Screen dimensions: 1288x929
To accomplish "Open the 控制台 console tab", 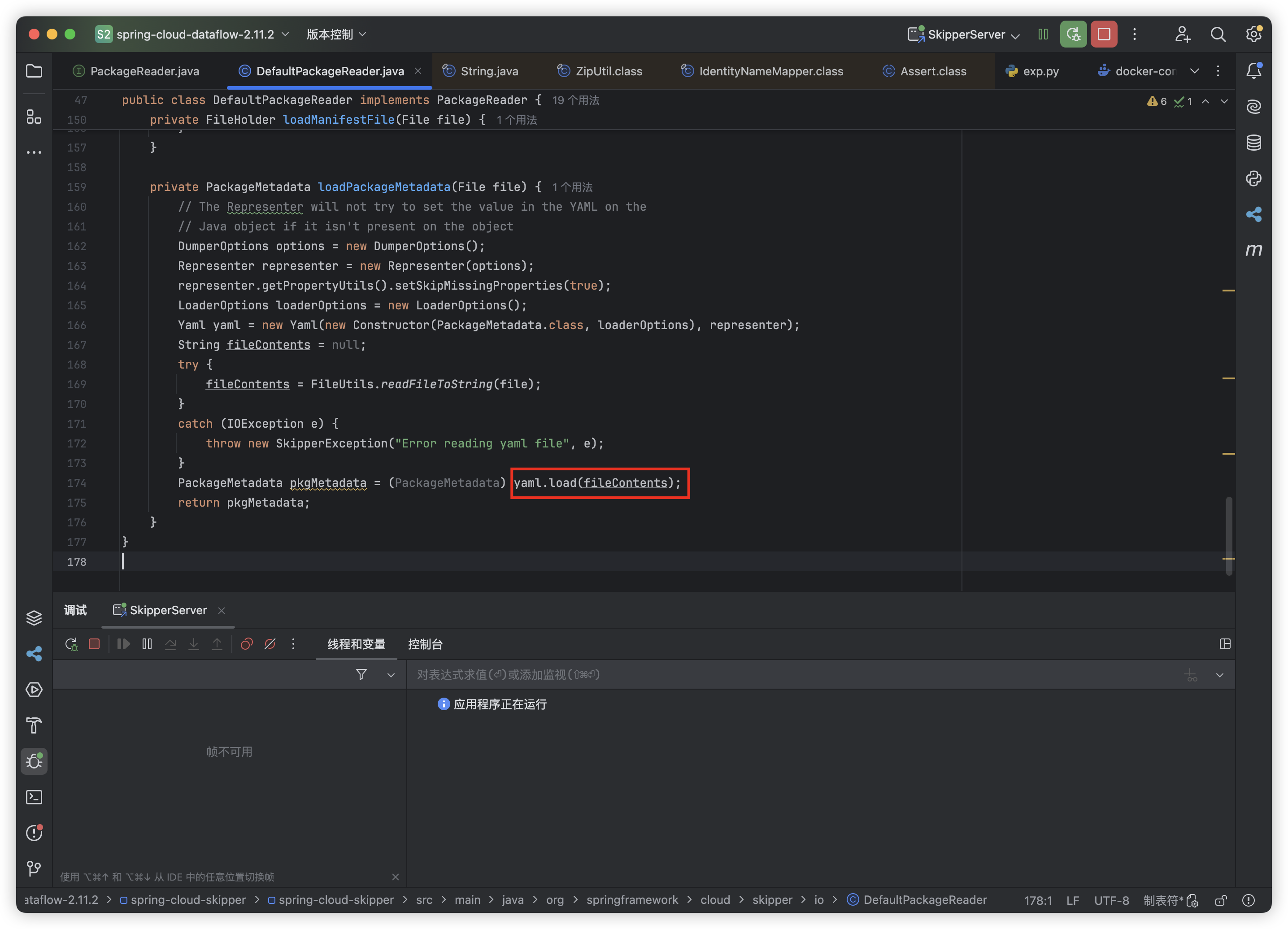I will [x=425, y=644].
